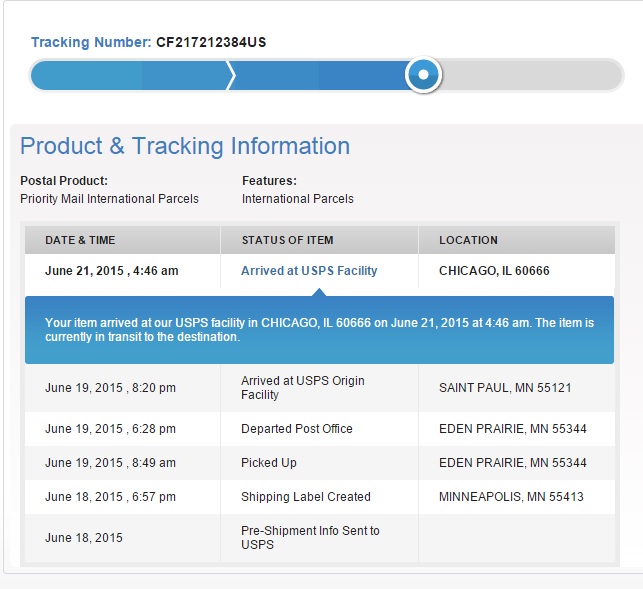Click the circular progress marker on tracking bar

(423, 75)
